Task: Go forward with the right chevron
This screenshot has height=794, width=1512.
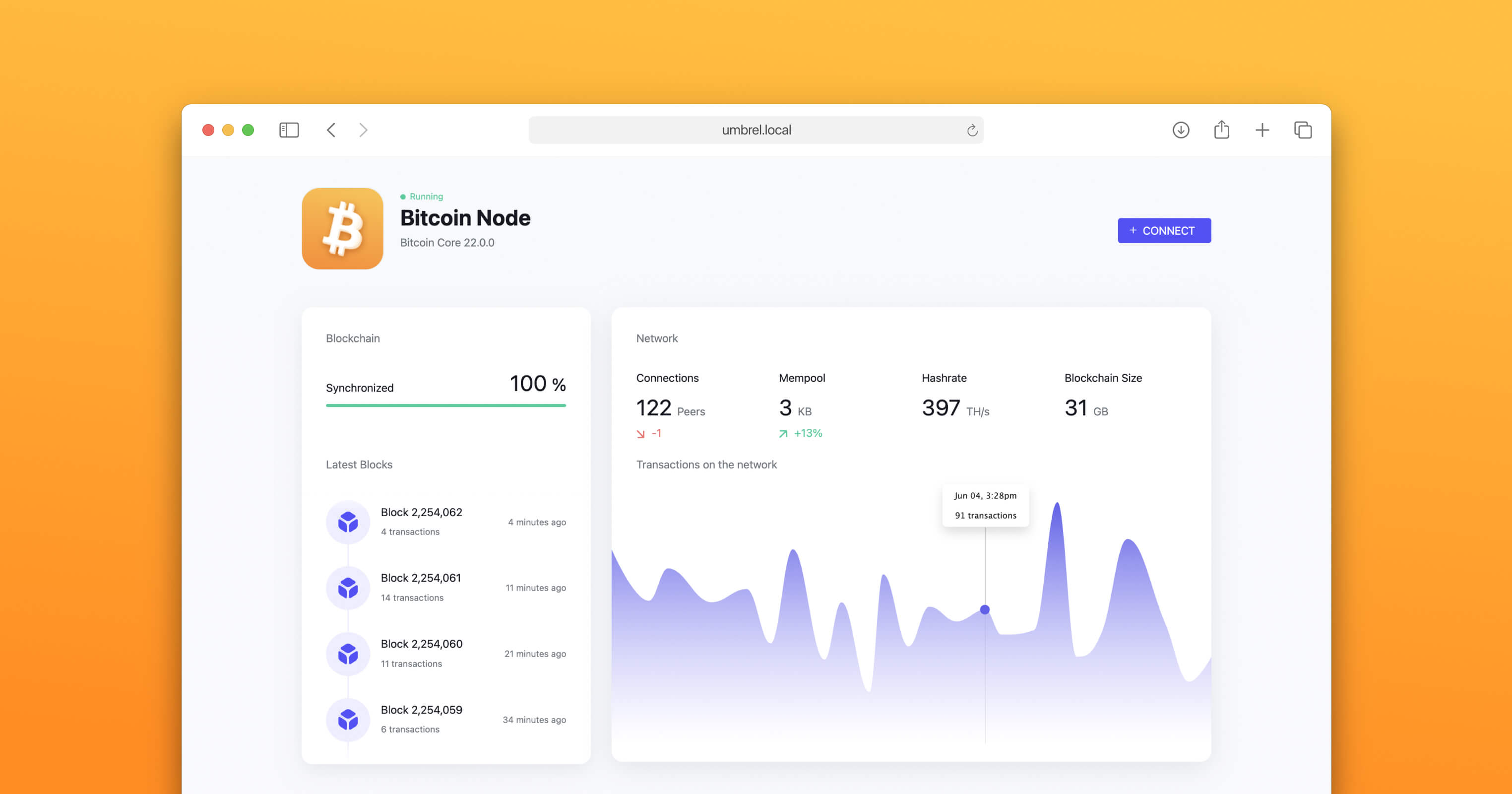Action: click(363, 130)
